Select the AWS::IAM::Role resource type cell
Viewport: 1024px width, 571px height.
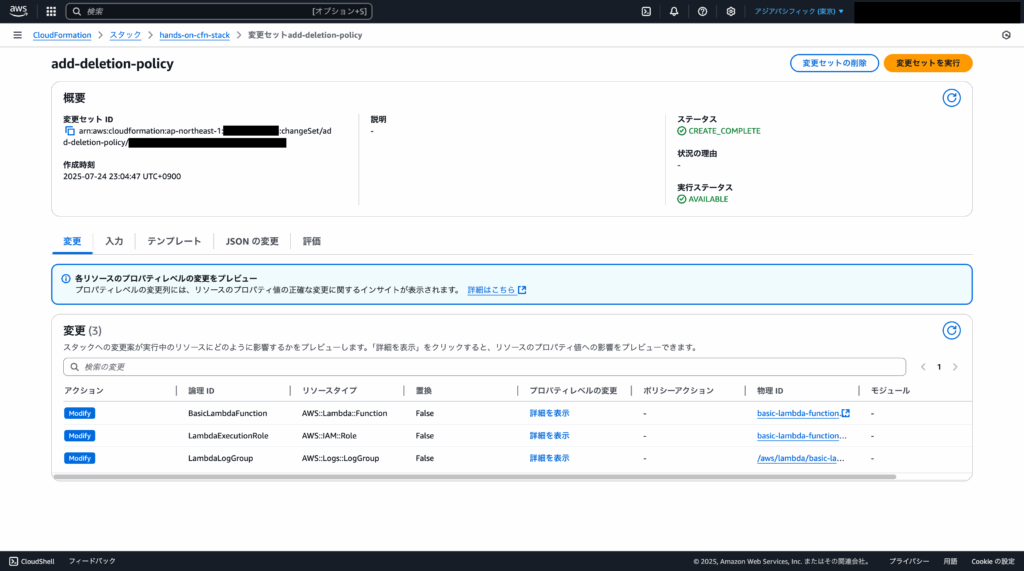click(329, 436)
